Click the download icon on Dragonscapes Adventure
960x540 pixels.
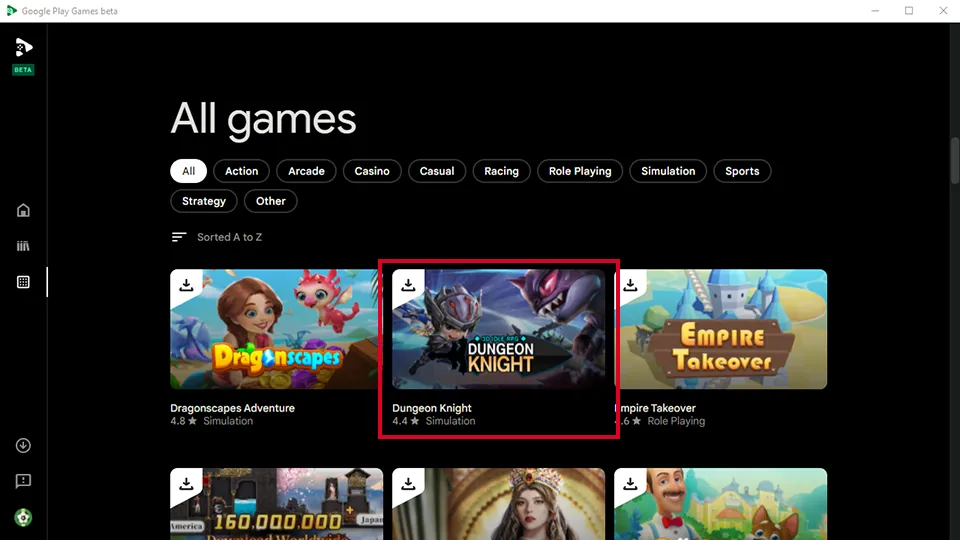tap(186, 285)
